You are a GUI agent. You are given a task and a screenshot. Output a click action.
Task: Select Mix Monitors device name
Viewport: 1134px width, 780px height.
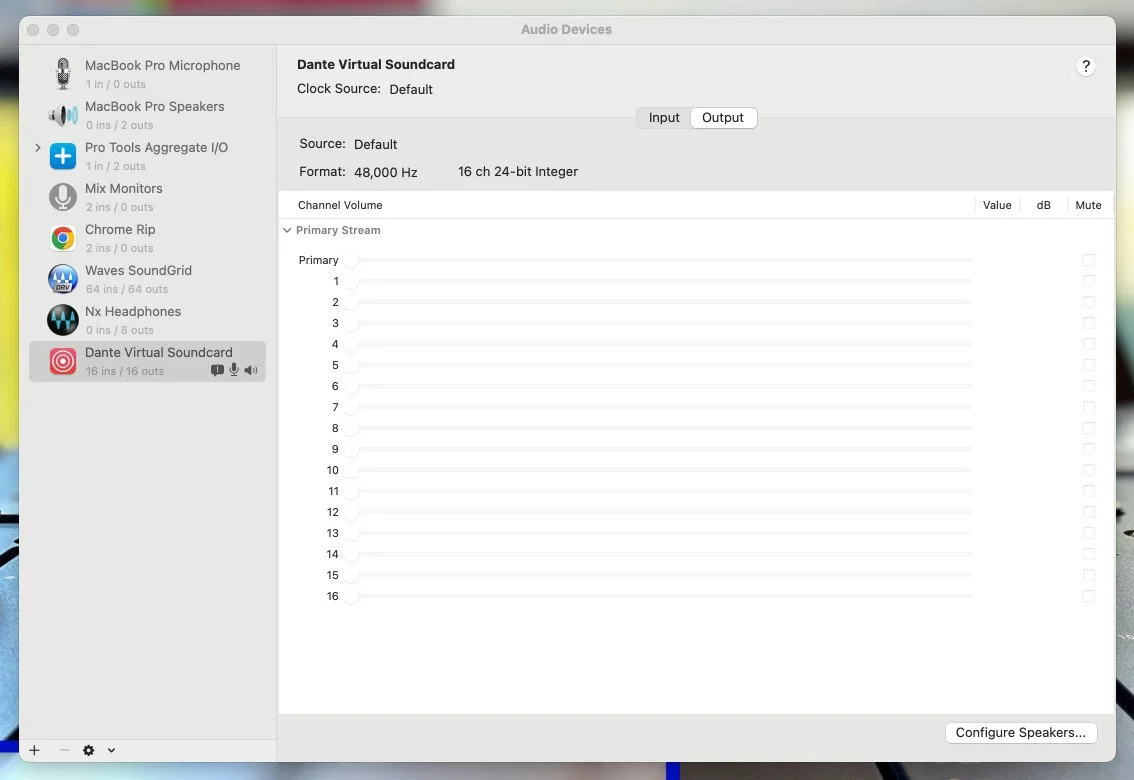pos(124,188)
